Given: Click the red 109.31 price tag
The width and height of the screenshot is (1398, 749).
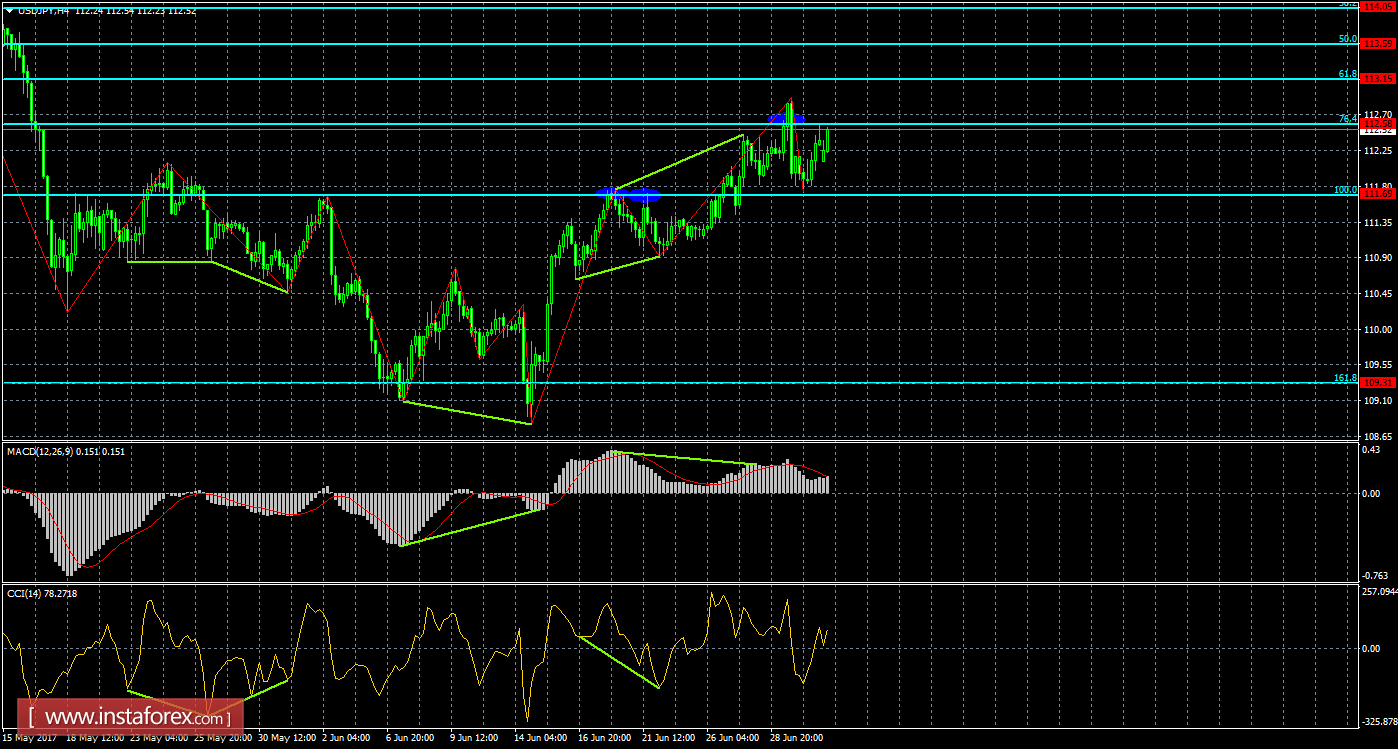Looking at the screenshot, I should (1379, 383).
